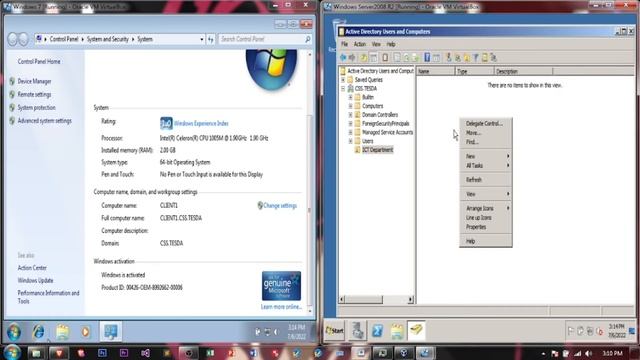The image size is (640, 360).
Task: Click the Create new user toolbar icon
Action: pos(449,58)
